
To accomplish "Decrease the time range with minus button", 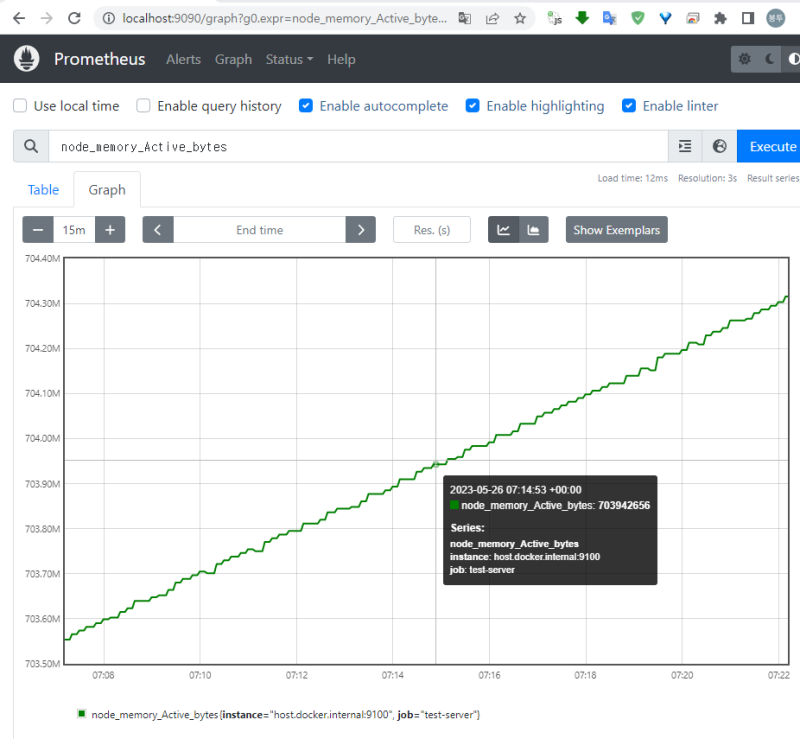I will pos(38,230).
